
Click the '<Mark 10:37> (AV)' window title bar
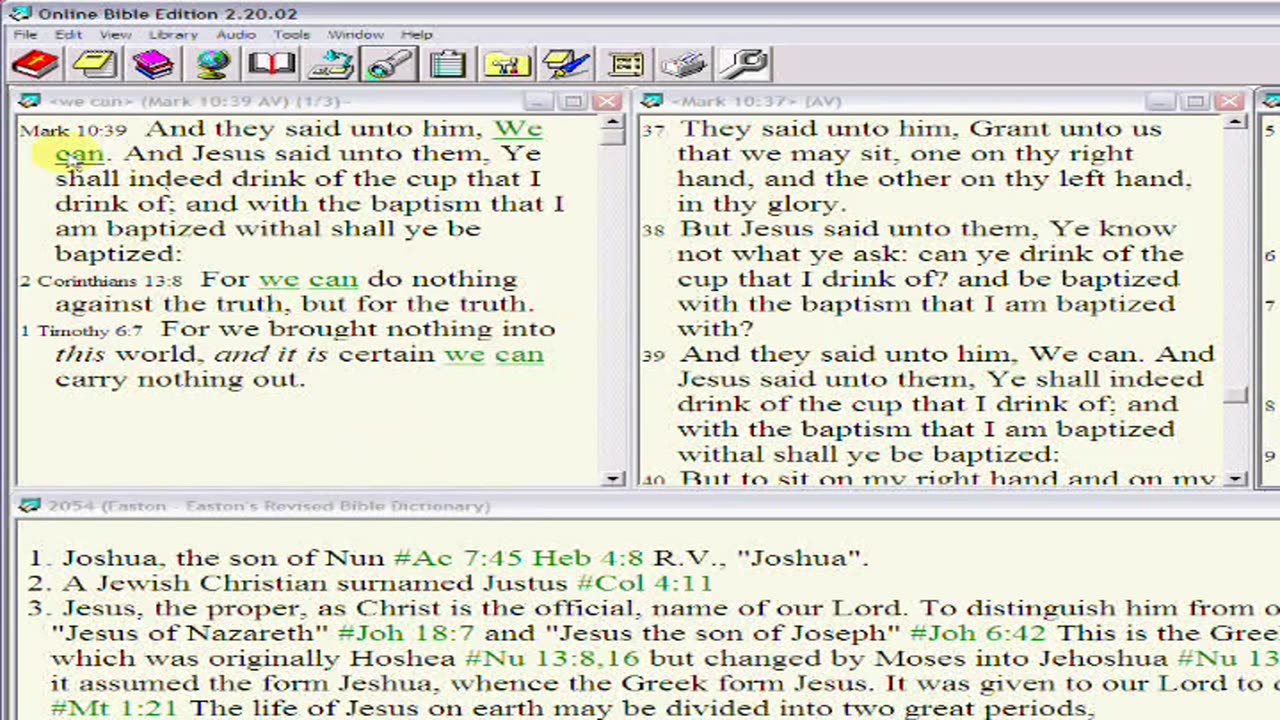[943, 101]
